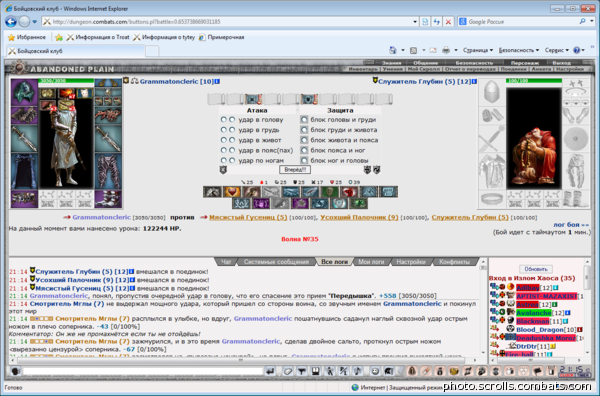Click the music note sound icon

pos(357,371)
